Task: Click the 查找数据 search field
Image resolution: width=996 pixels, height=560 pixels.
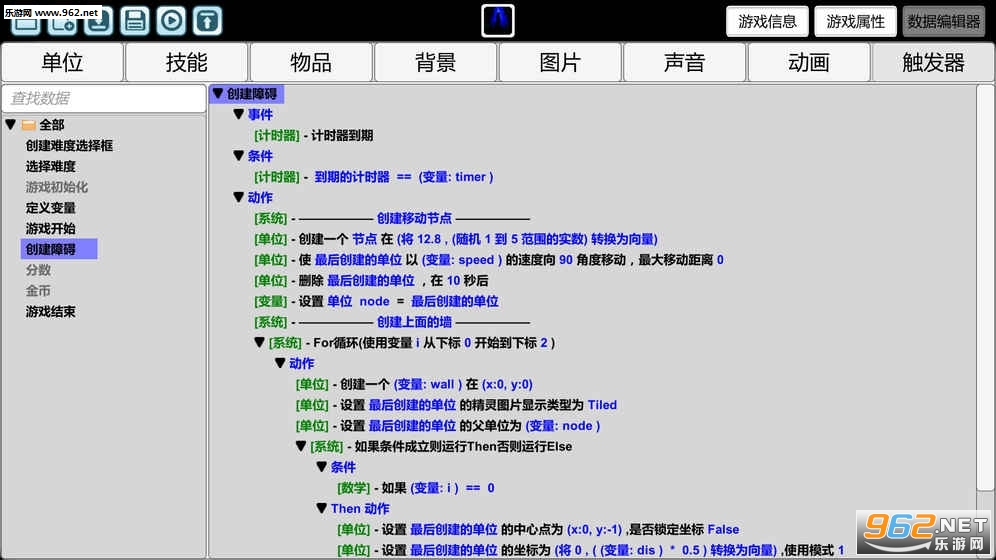Action: 103,98
